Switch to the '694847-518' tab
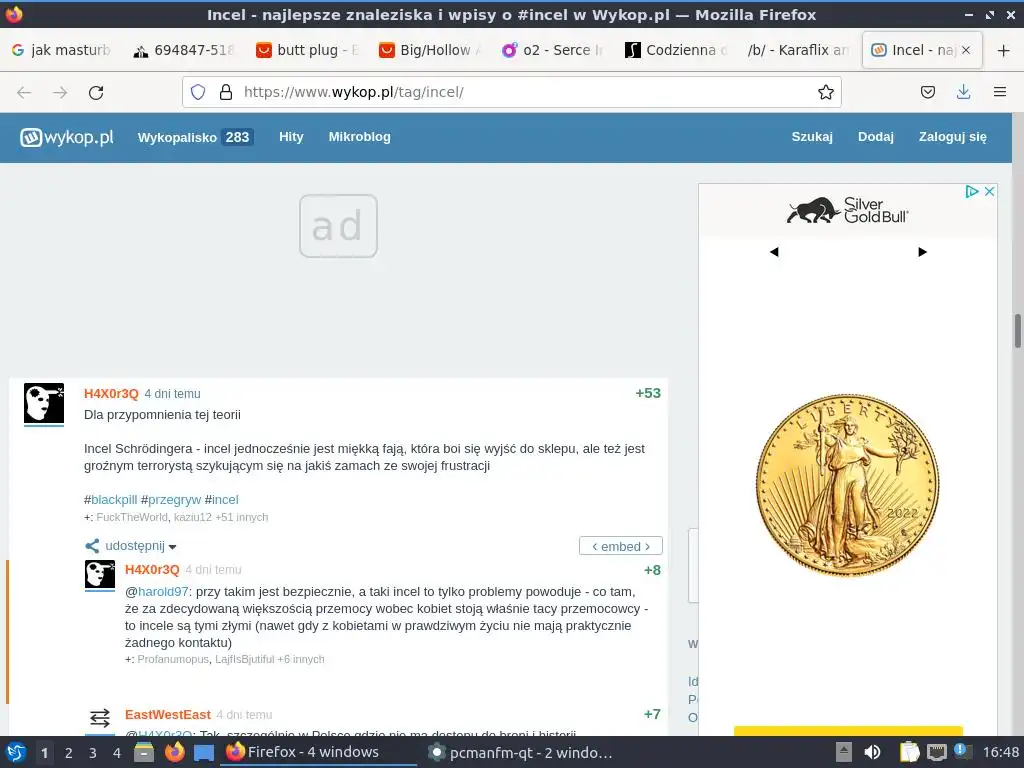This screenshot has width=1024, height=768. click(183, 50)
